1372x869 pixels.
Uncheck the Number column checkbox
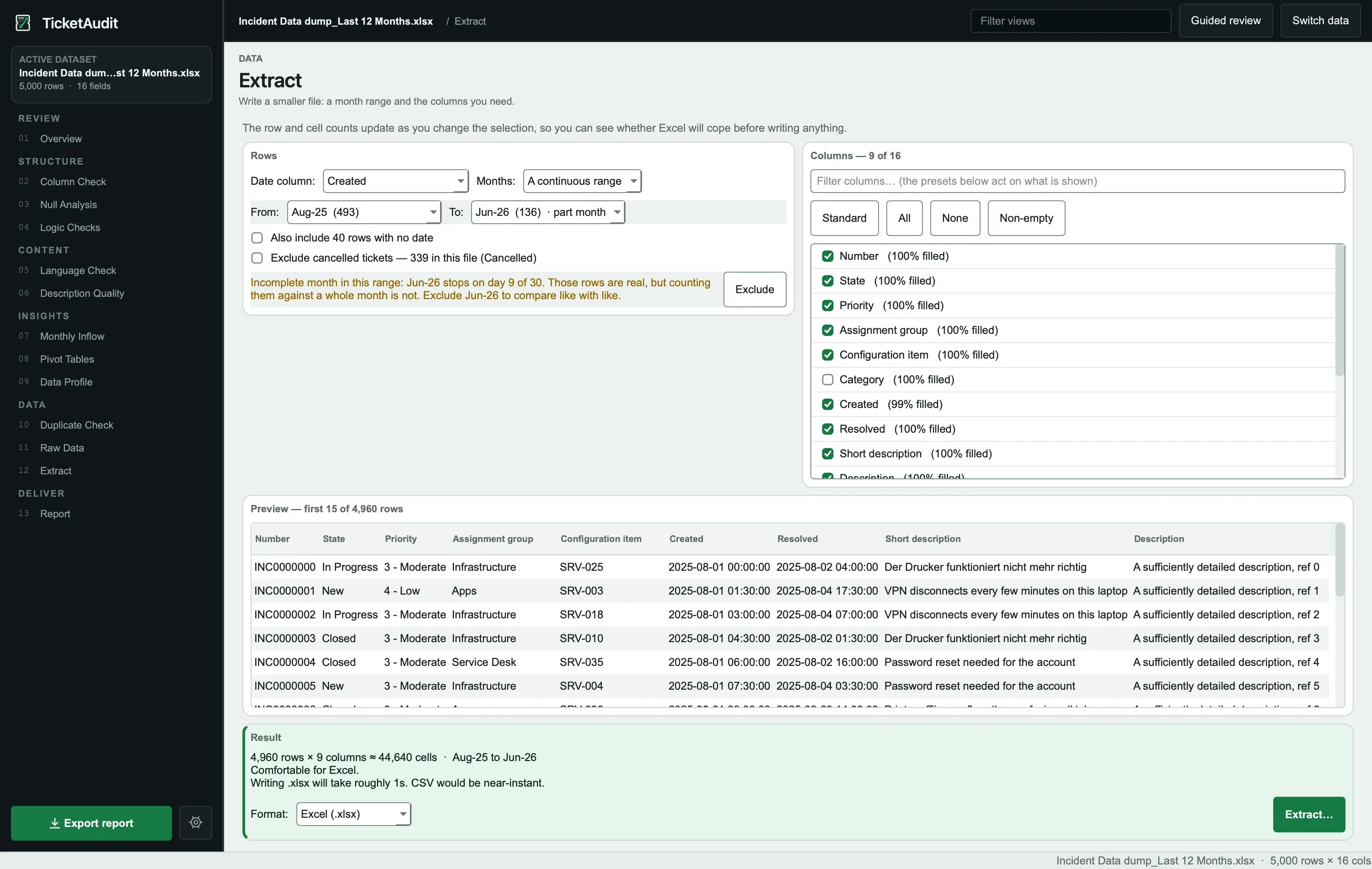click(x=828, y=257)
